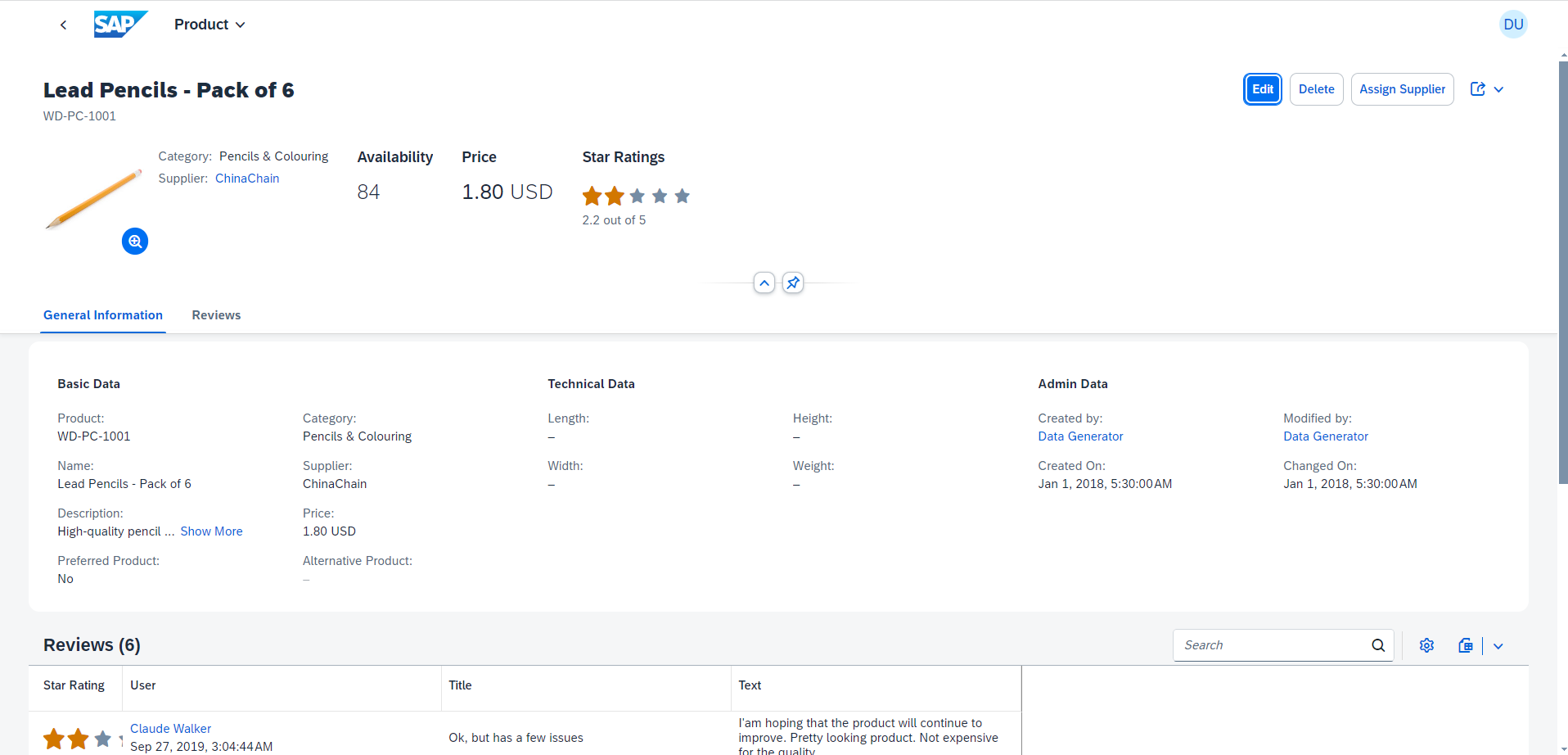
Task: Open the ChinaChain supplier link
Action: coord(247,179)
